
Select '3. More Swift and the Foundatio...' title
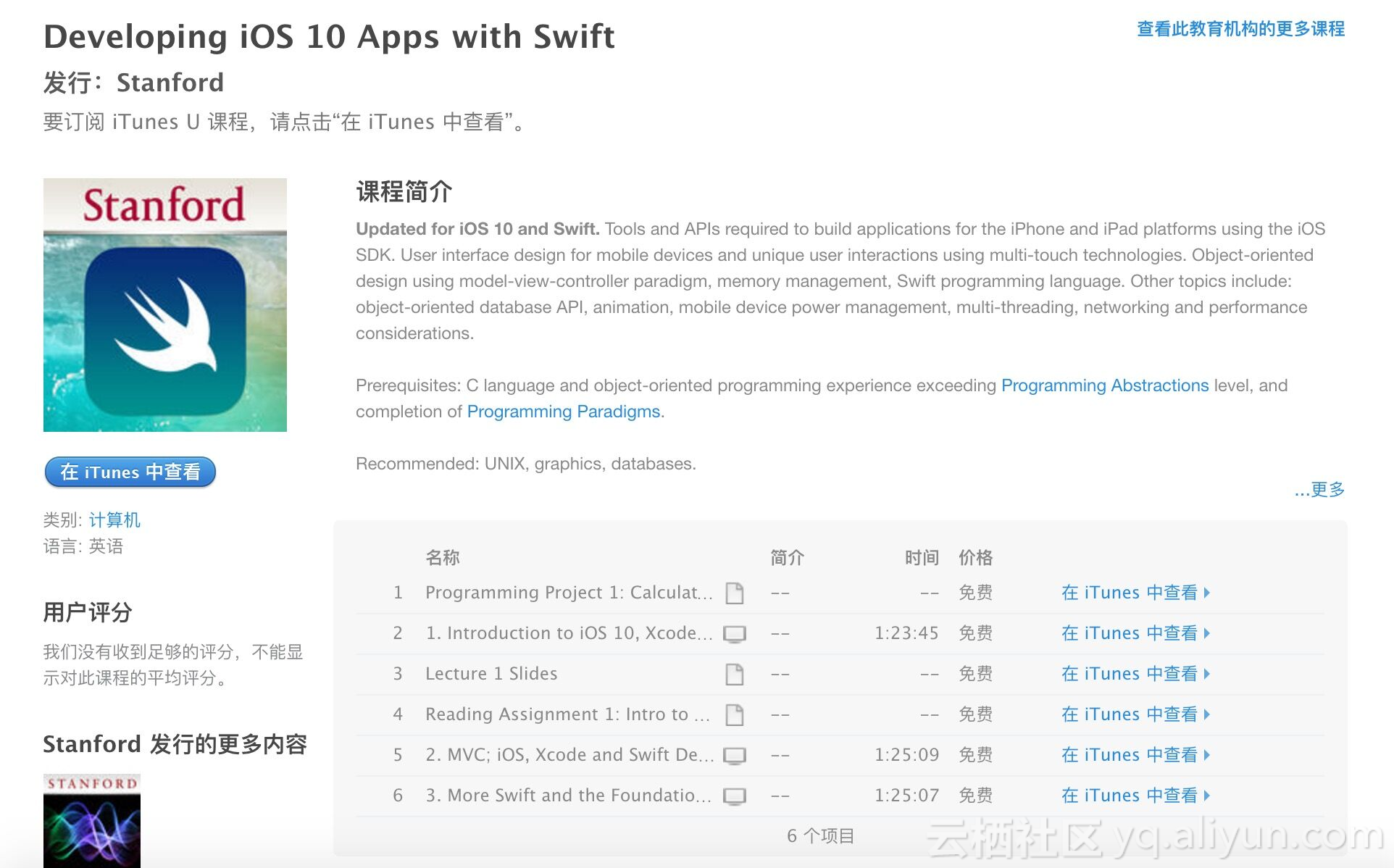[568, 796]
